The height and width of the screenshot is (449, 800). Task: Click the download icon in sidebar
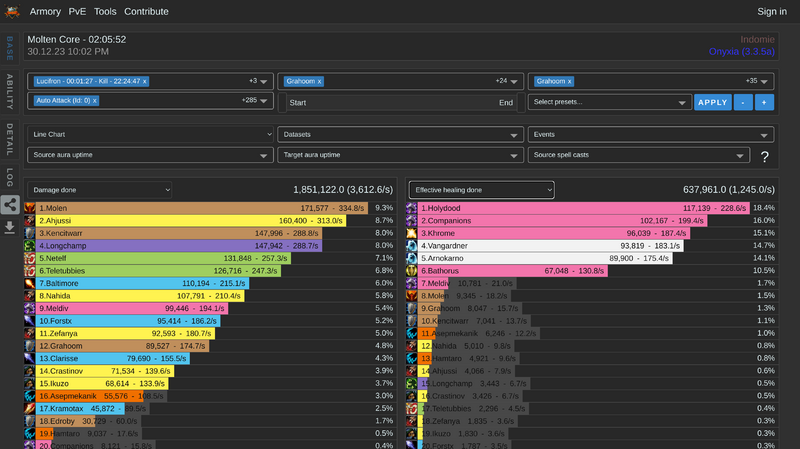click(9, 227)
